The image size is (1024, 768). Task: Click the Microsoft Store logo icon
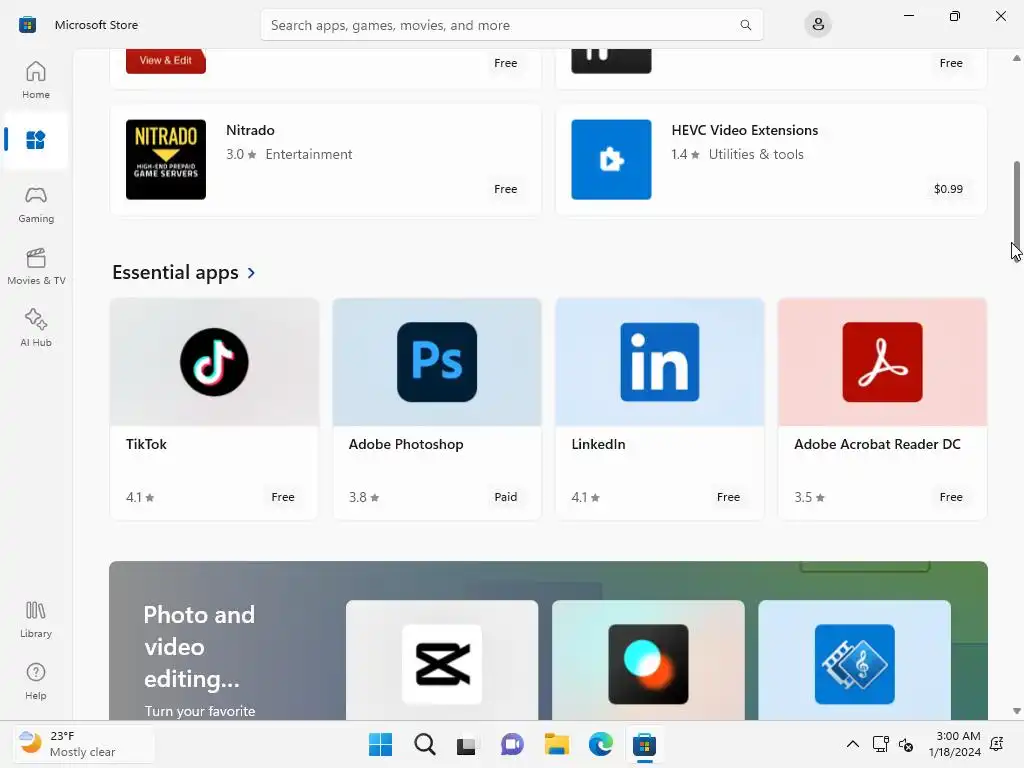(x=27, y=25)
